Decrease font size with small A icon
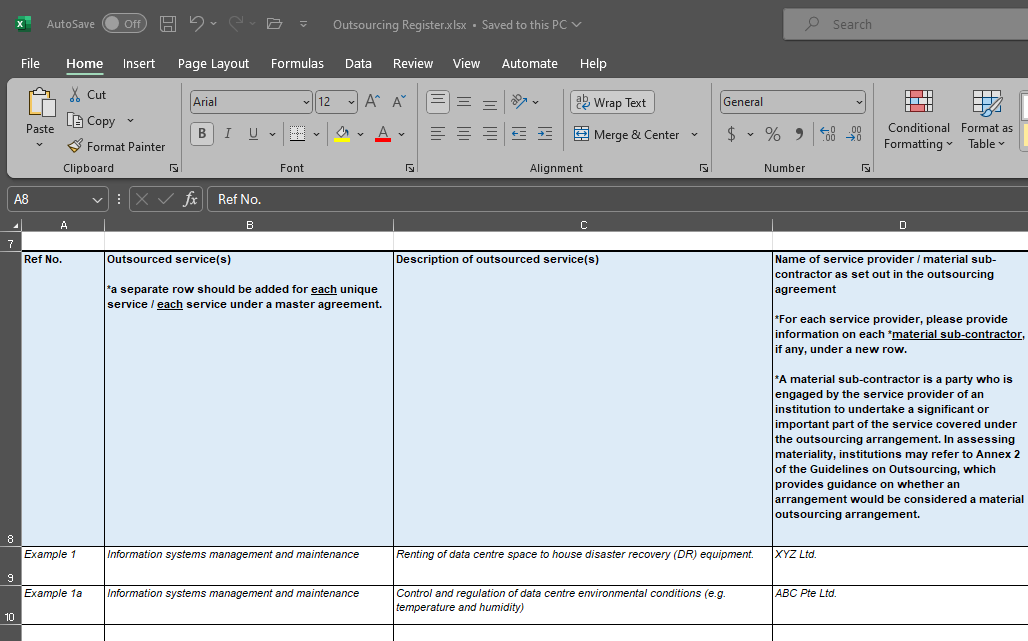The image size is (1028, 641). click(x=399, y=102)
